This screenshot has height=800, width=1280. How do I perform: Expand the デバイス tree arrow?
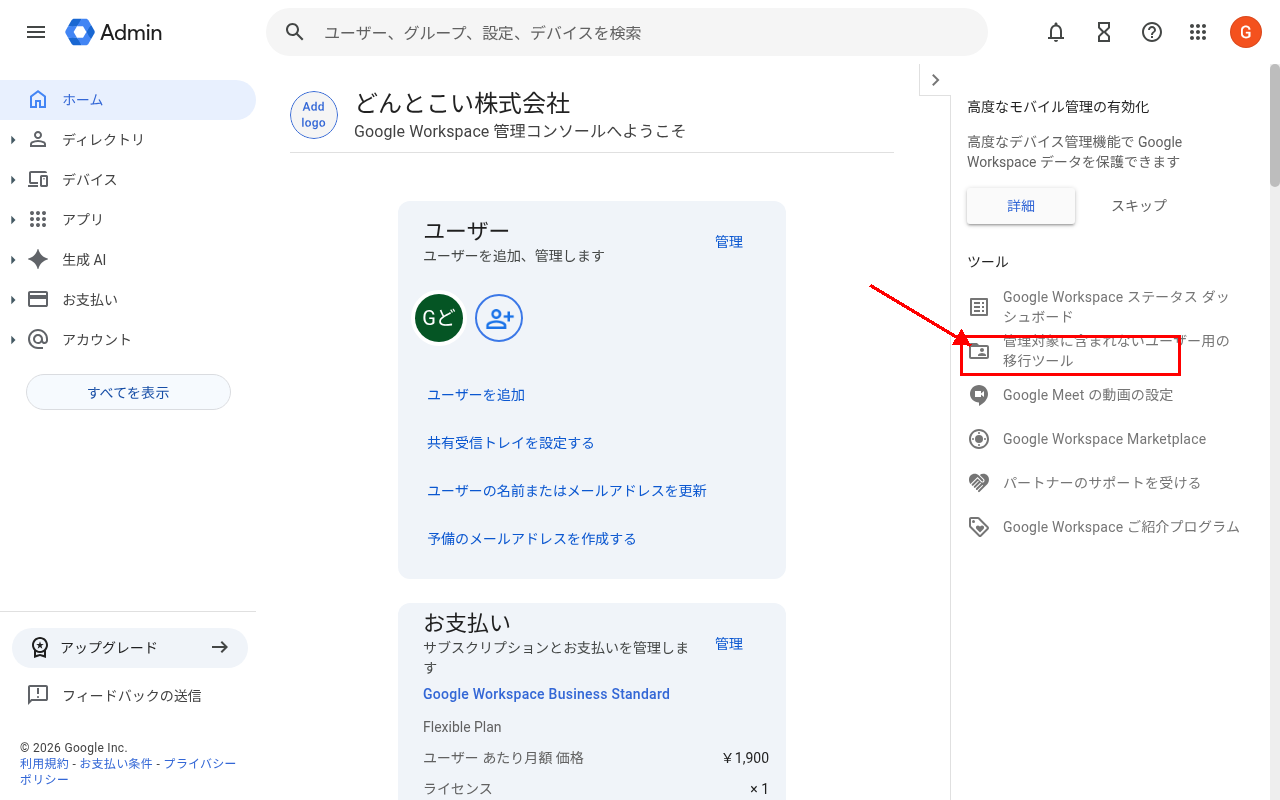coord(13,180)
